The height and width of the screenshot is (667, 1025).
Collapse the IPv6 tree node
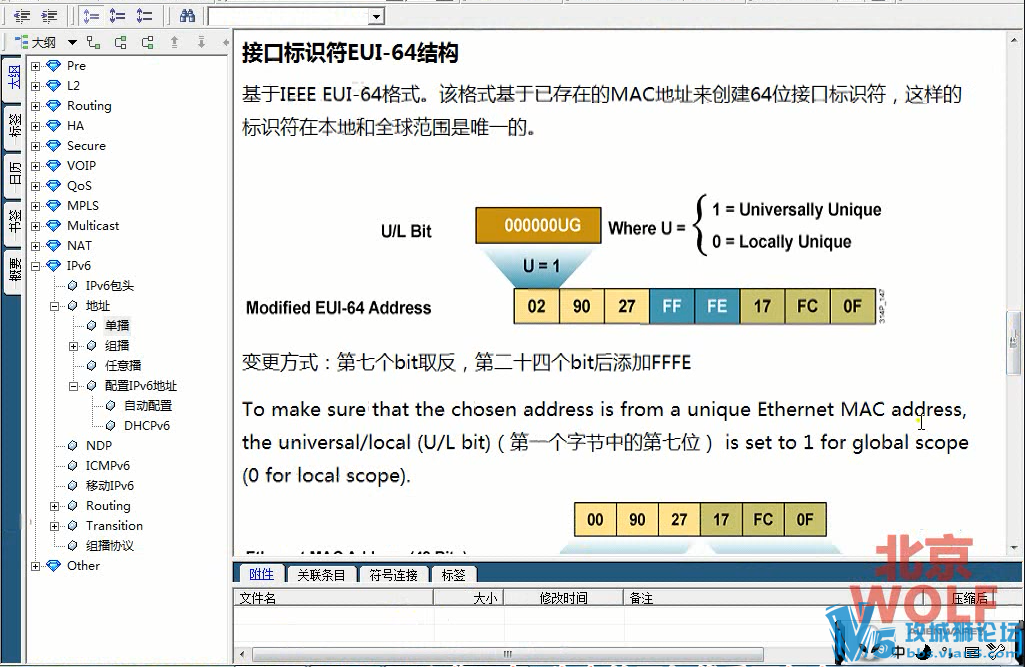36,266
